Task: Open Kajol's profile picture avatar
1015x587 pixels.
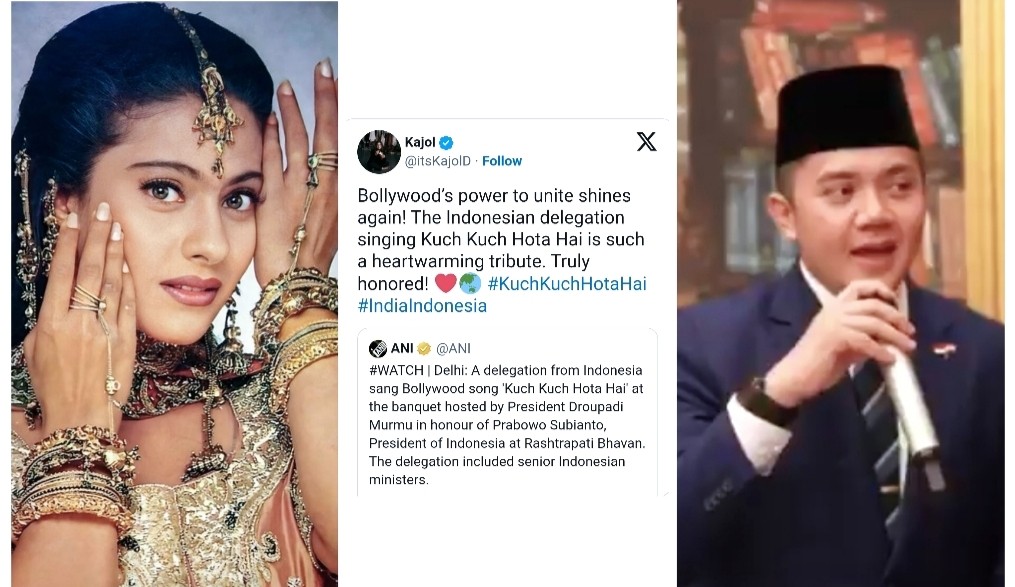Action: (x=379, y=151)
